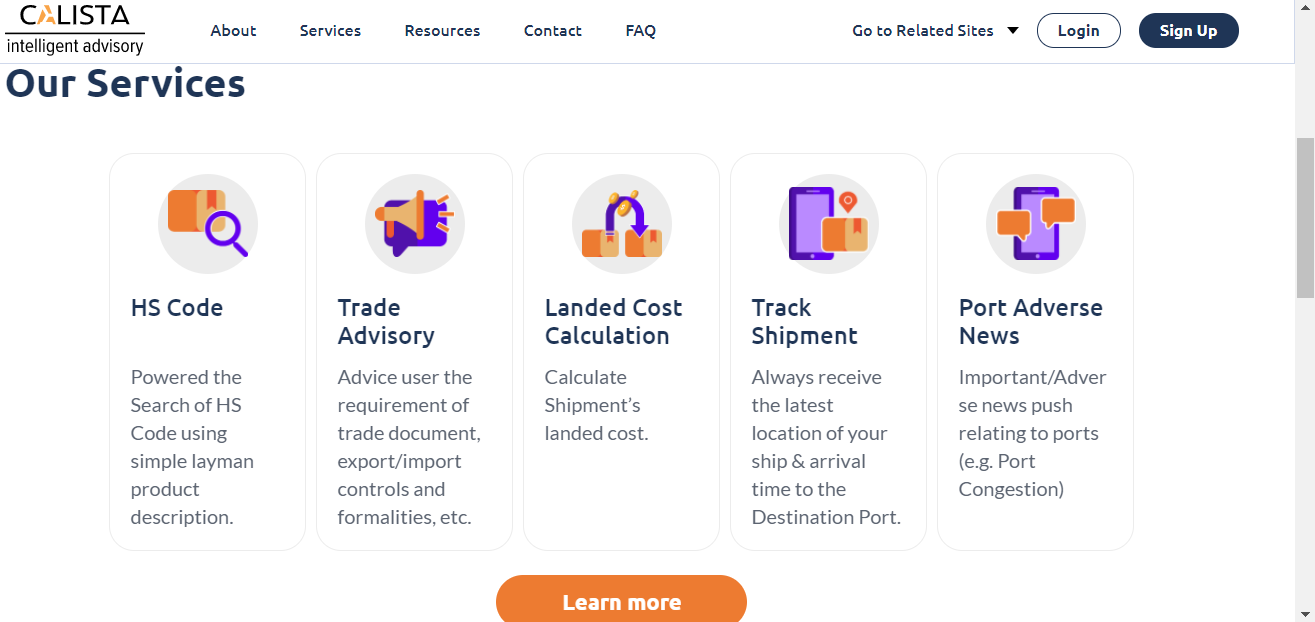The height and width of the screenshot is (622, 1315).
Task: Expand the Go to Related Sites arrow
Action: coord(1013,31)
